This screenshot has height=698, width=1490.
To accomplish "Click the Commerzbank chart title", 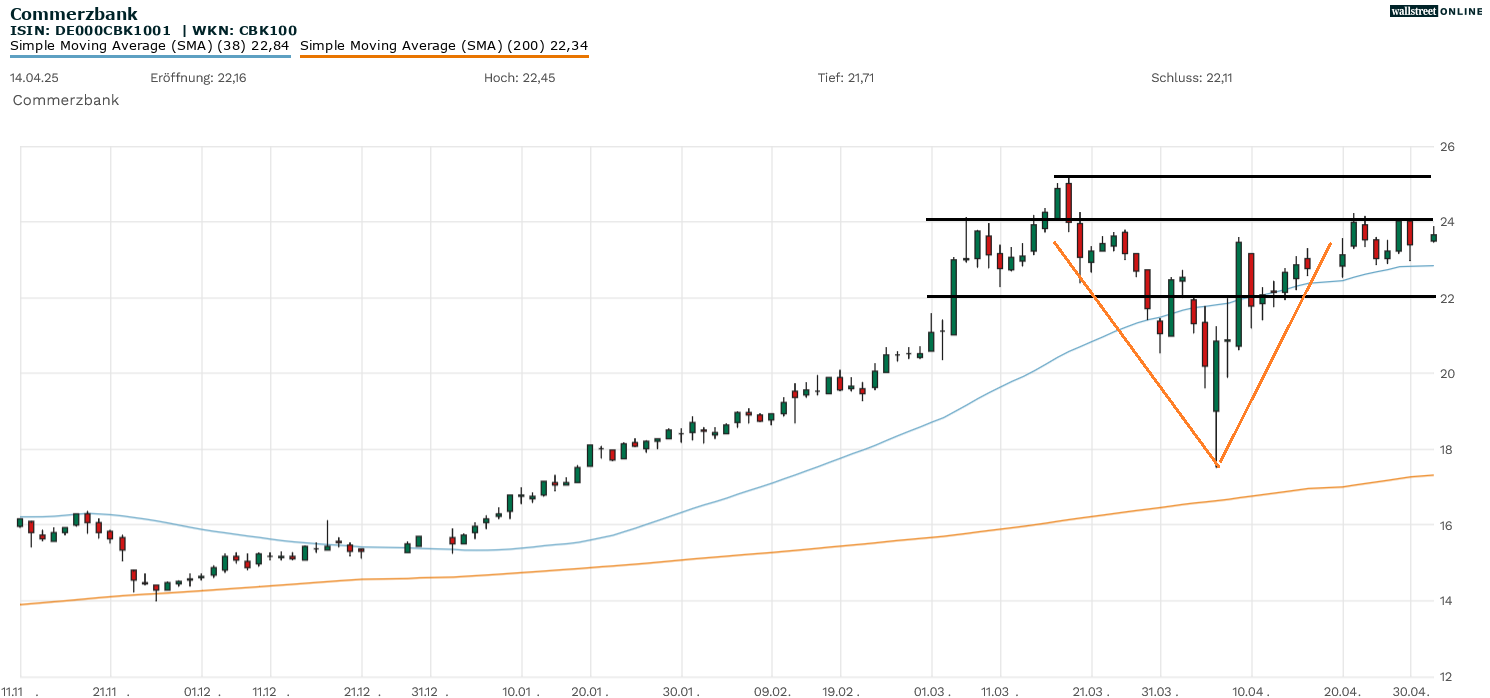I will [x=74, y=14].
